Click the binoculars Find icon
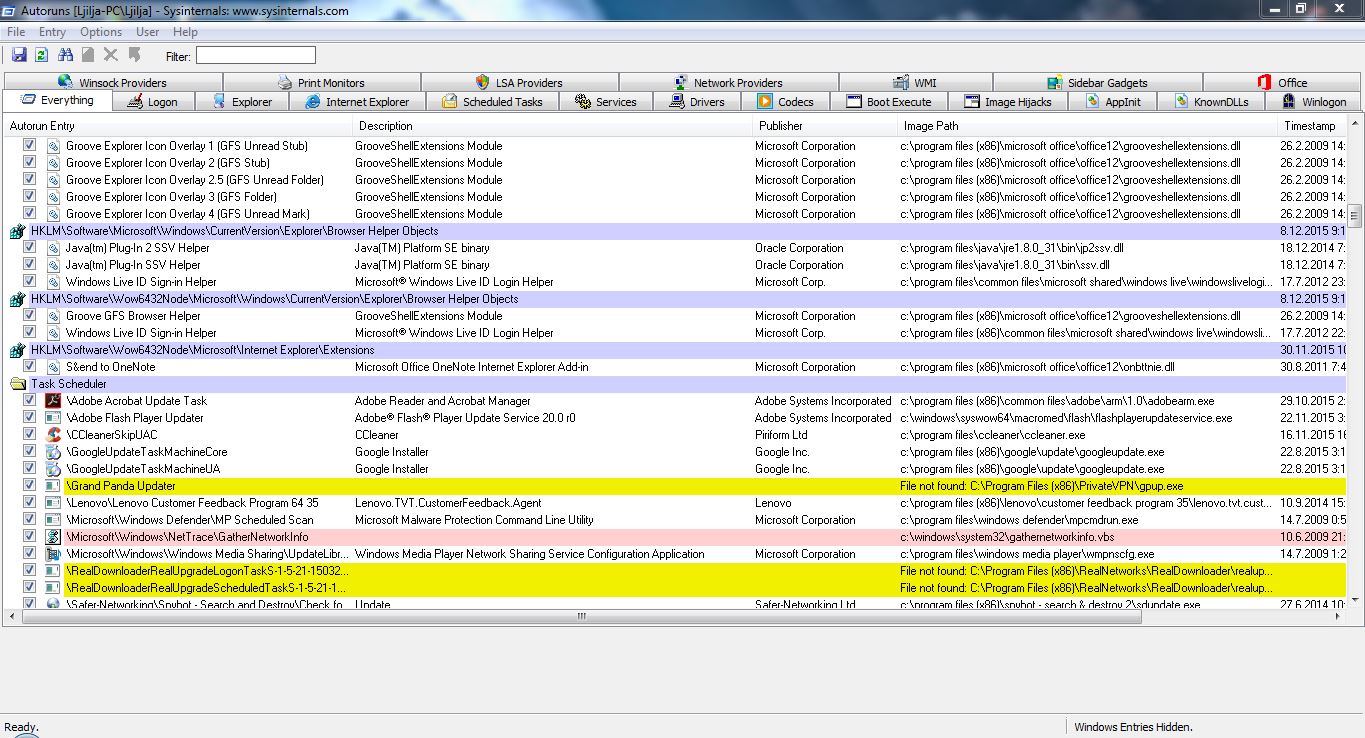Screen dimensions: 1365x738 66,55
